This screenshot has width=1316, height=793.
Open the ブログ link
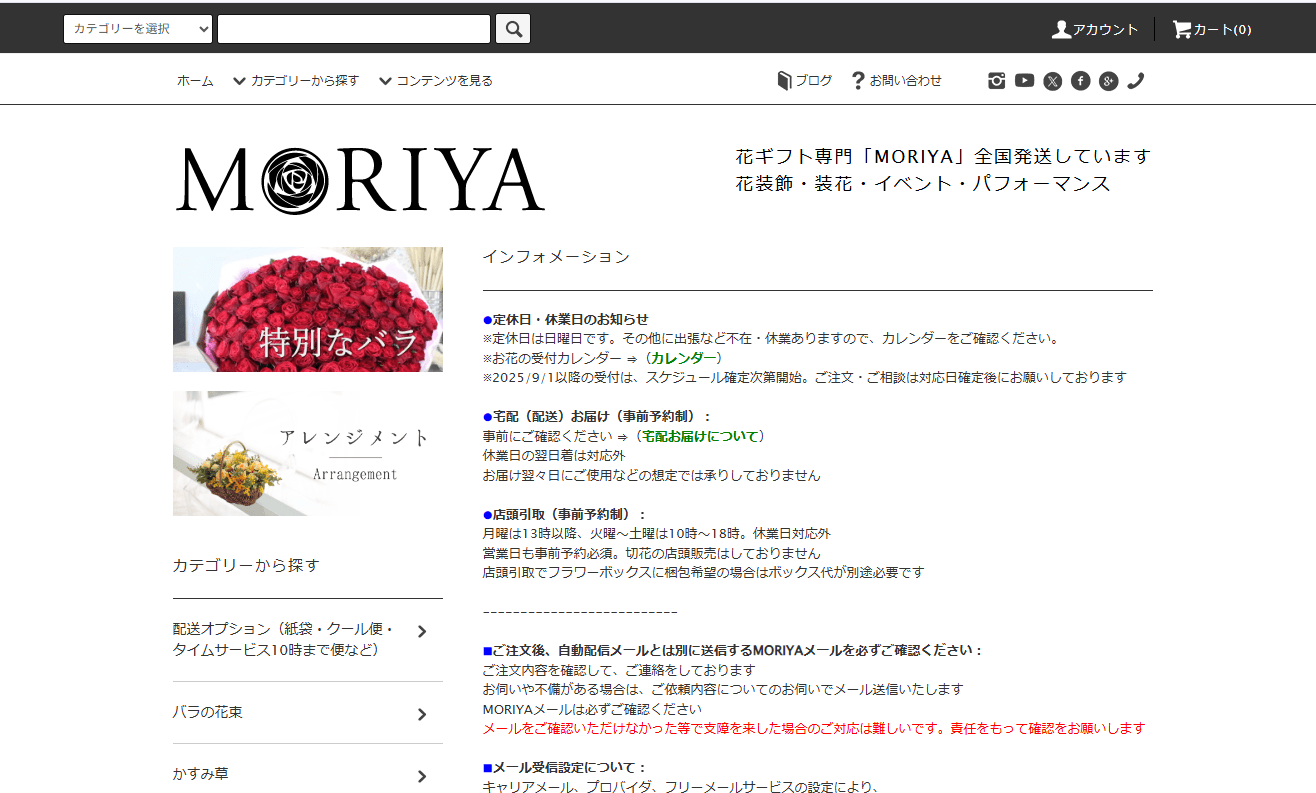click(x=813, y=81)
